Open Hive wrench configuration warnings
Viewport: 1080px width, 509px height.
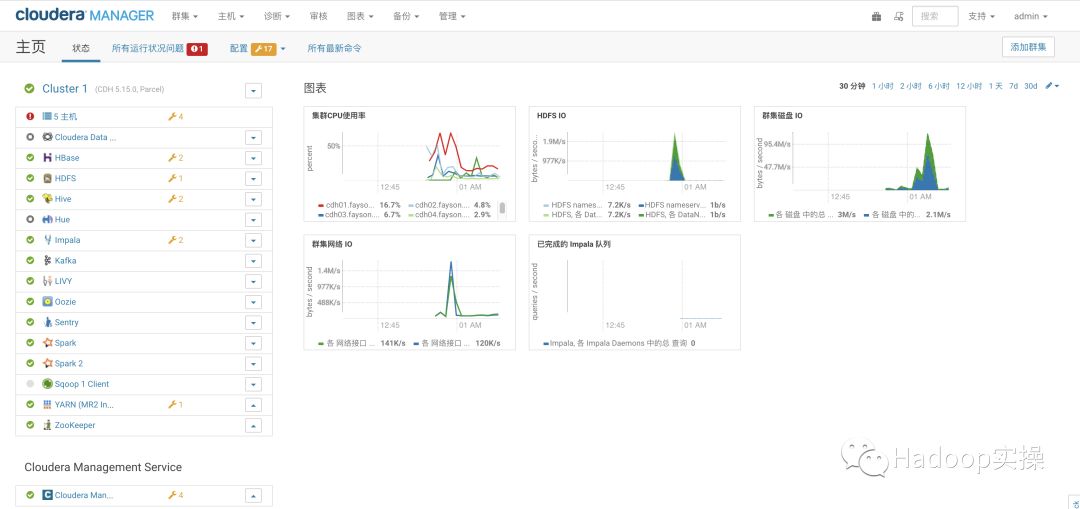[175, 199]
